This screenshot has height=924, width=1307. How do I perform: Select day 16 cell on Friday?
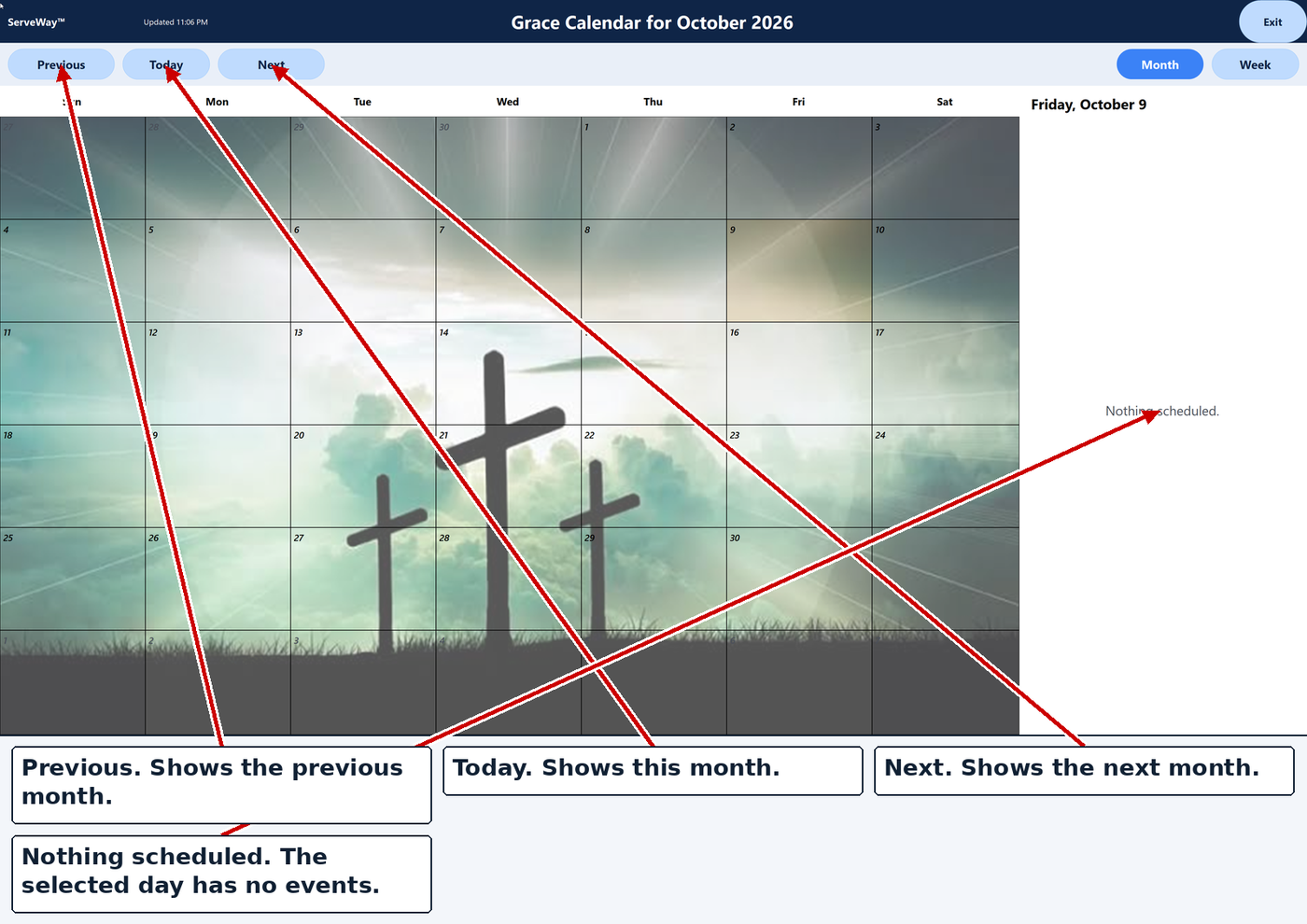(799, 373)
